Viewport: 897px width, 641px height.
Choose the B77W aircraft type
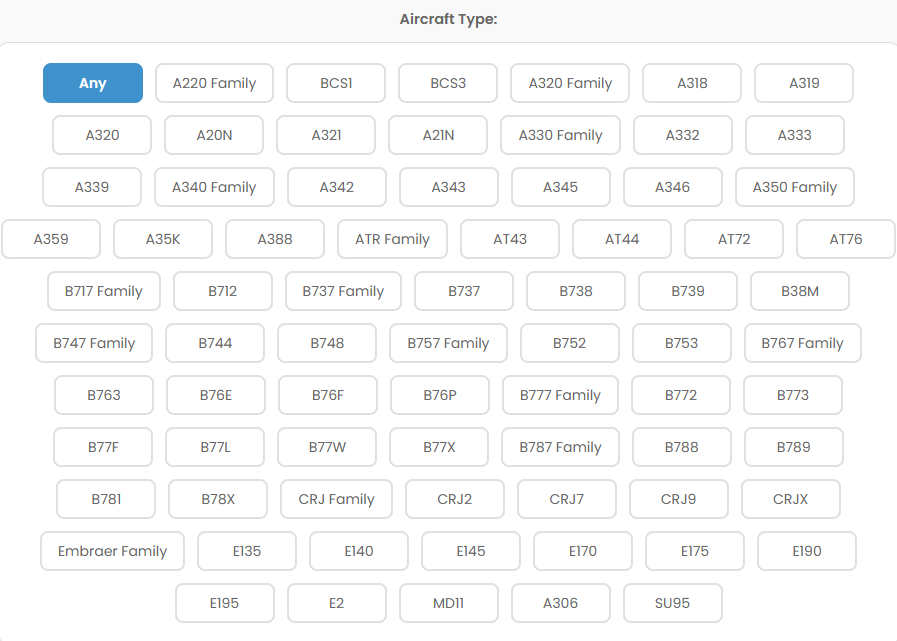[327, 447]
